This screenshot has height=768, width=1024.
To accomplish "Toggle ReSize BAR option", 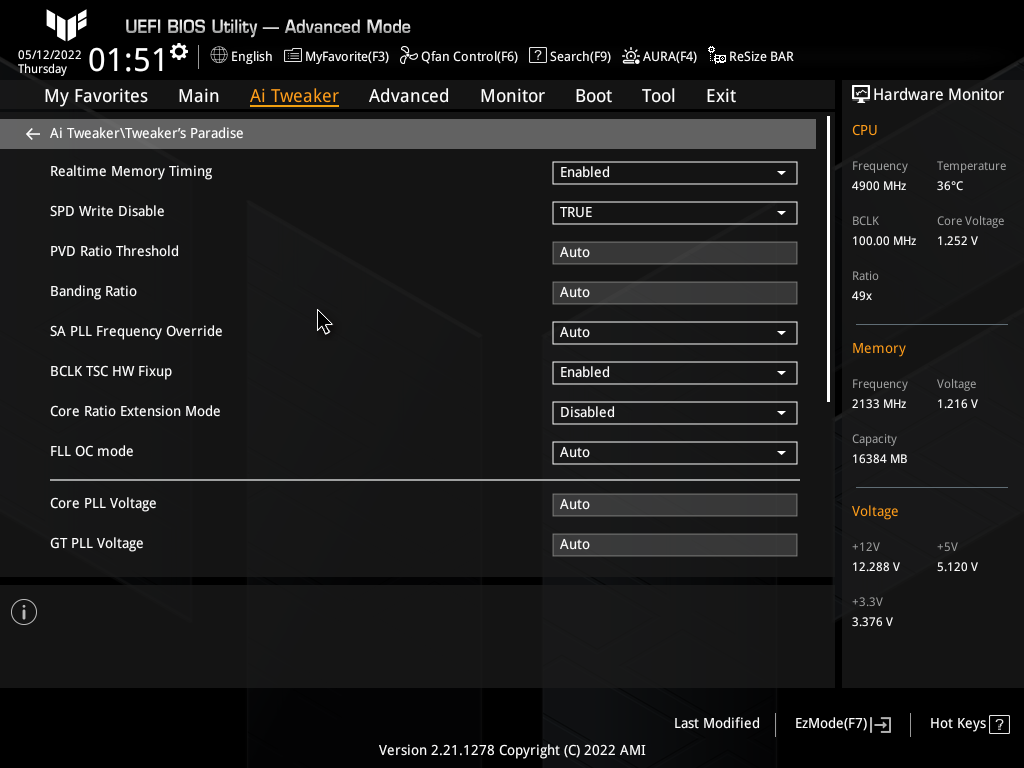I will pos(751,56).
